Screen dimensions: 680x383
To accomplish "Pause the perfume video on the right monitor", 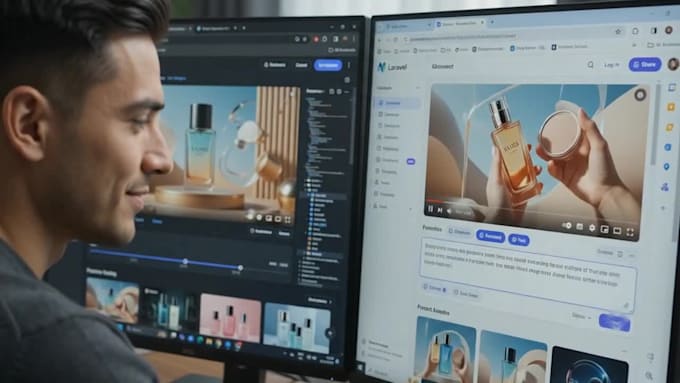I will pyautogui.click(x=431, y=209).
